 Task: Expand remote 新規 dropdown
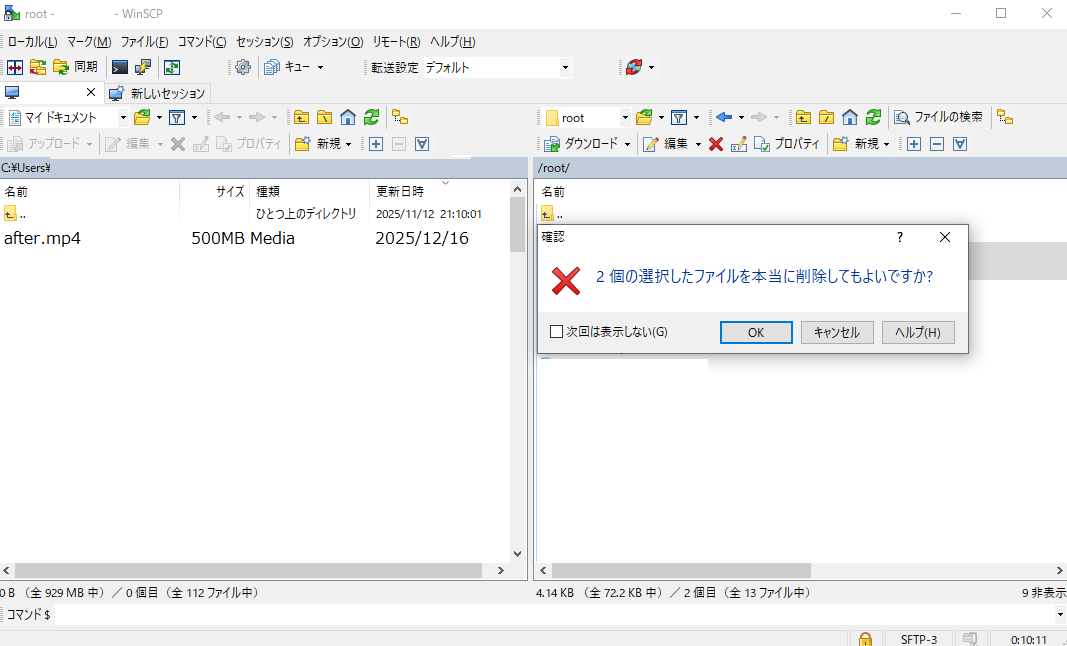(x=886, y=144)
